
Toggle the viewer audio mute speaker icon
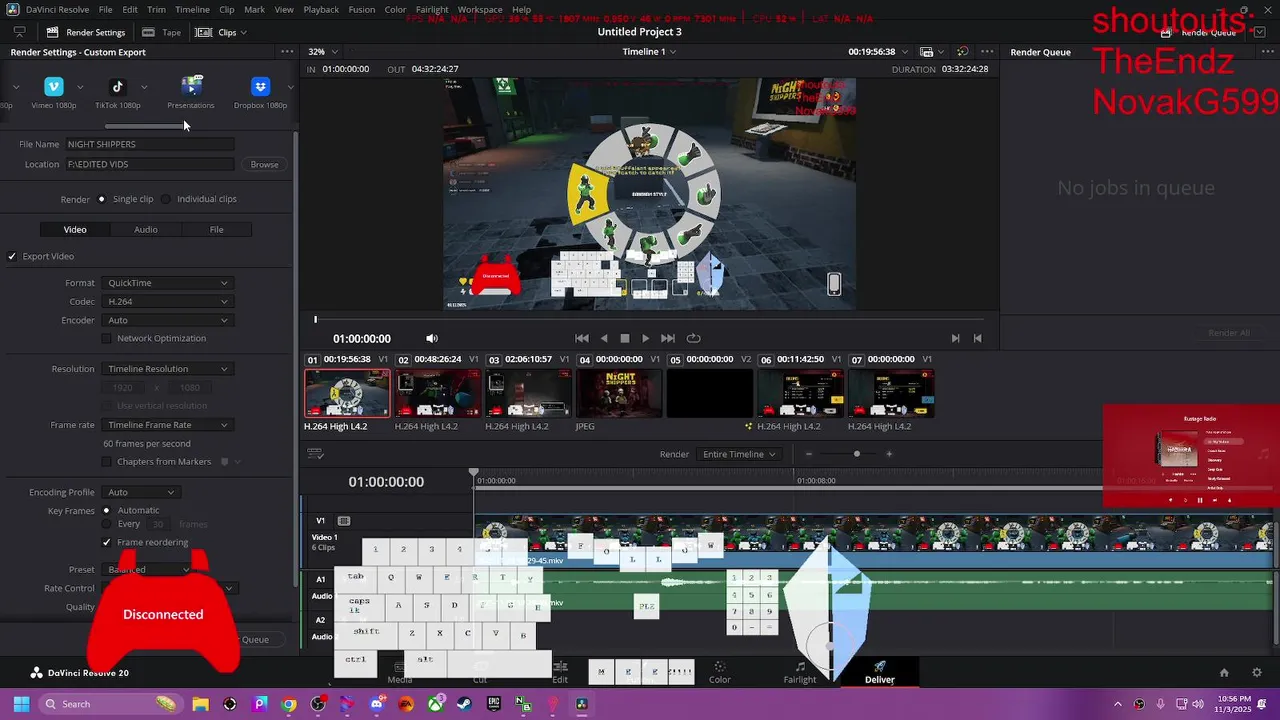coord(432,339)
